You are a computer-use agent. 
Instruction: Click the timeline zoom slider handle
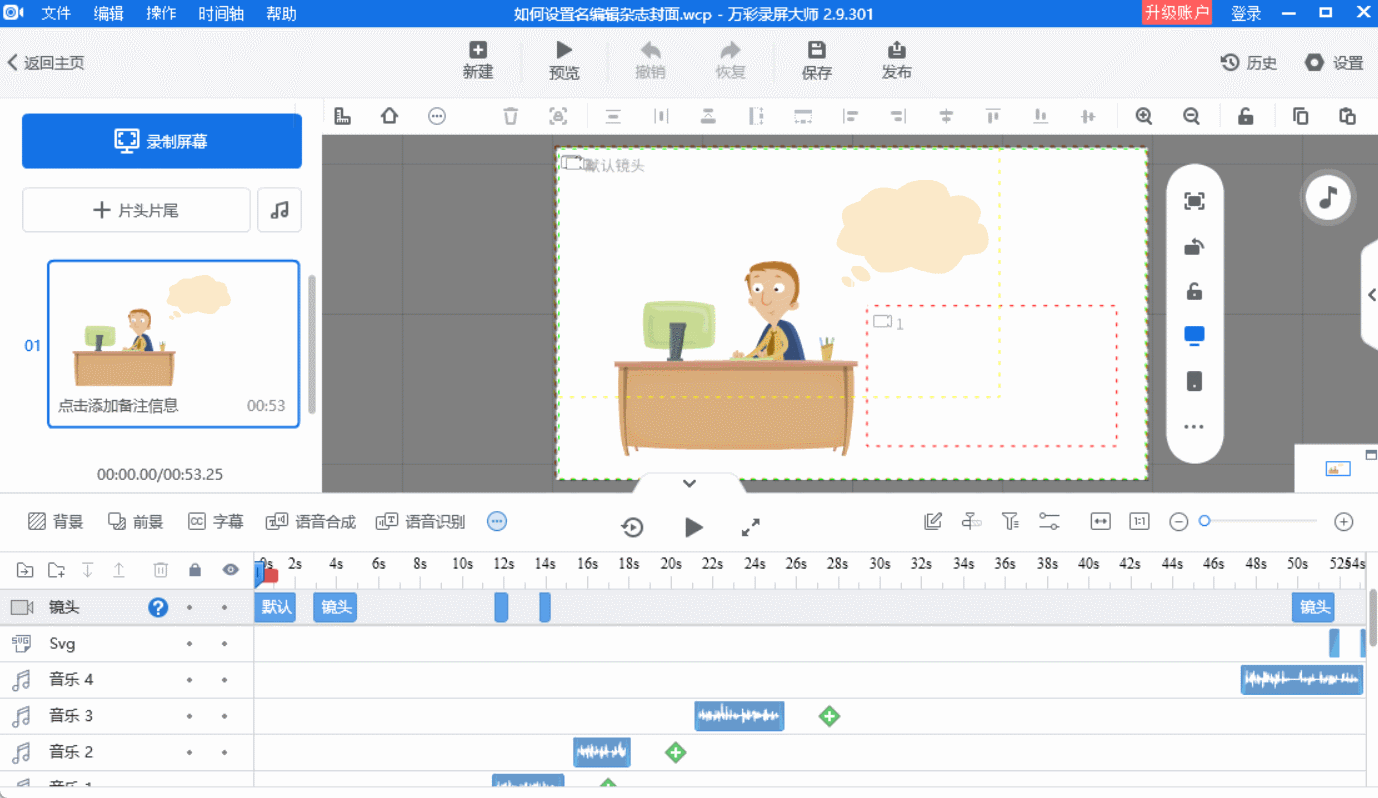[1205, 521]
